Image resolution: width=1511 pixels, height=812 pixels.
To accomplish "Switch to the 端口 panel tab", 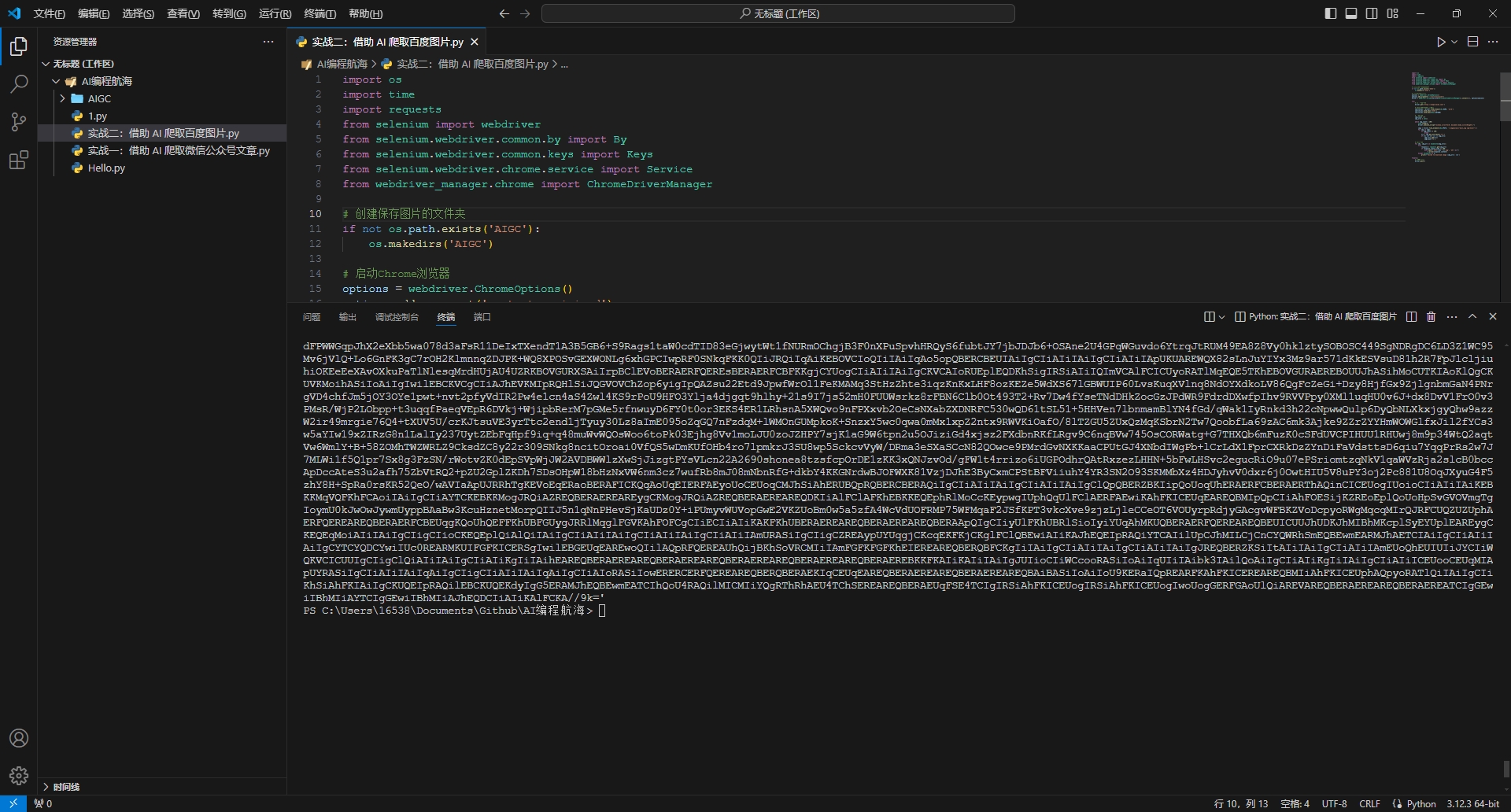I will point(482,317).
